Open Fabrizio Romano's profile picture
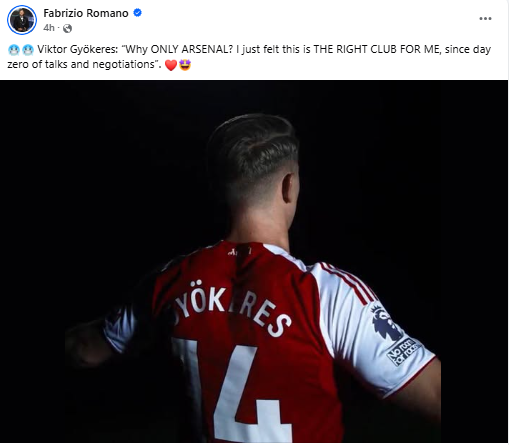The width and height of the screenshot is (509, 445). click(22, 20)
